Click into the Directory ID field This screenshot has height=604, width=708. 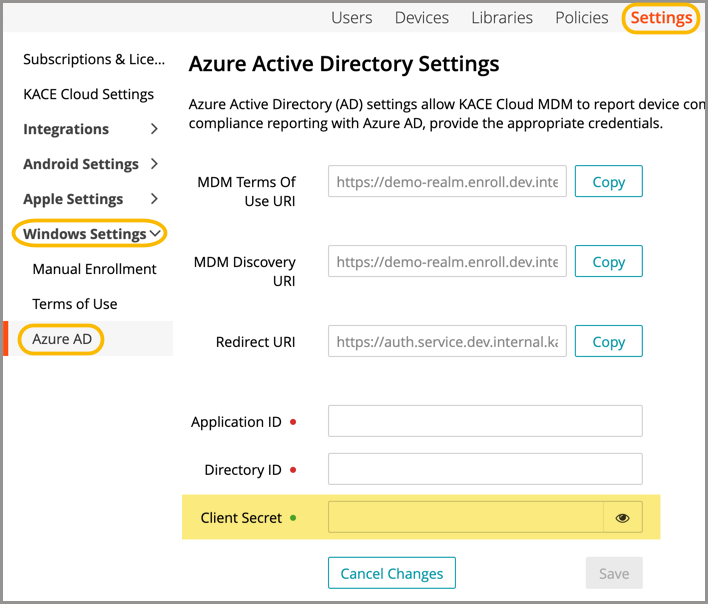click(485, 469)
